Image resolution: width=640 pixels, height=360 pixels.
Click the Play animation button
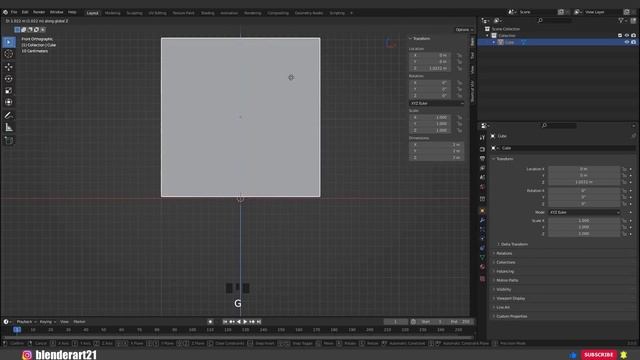[x=245, y=322]
